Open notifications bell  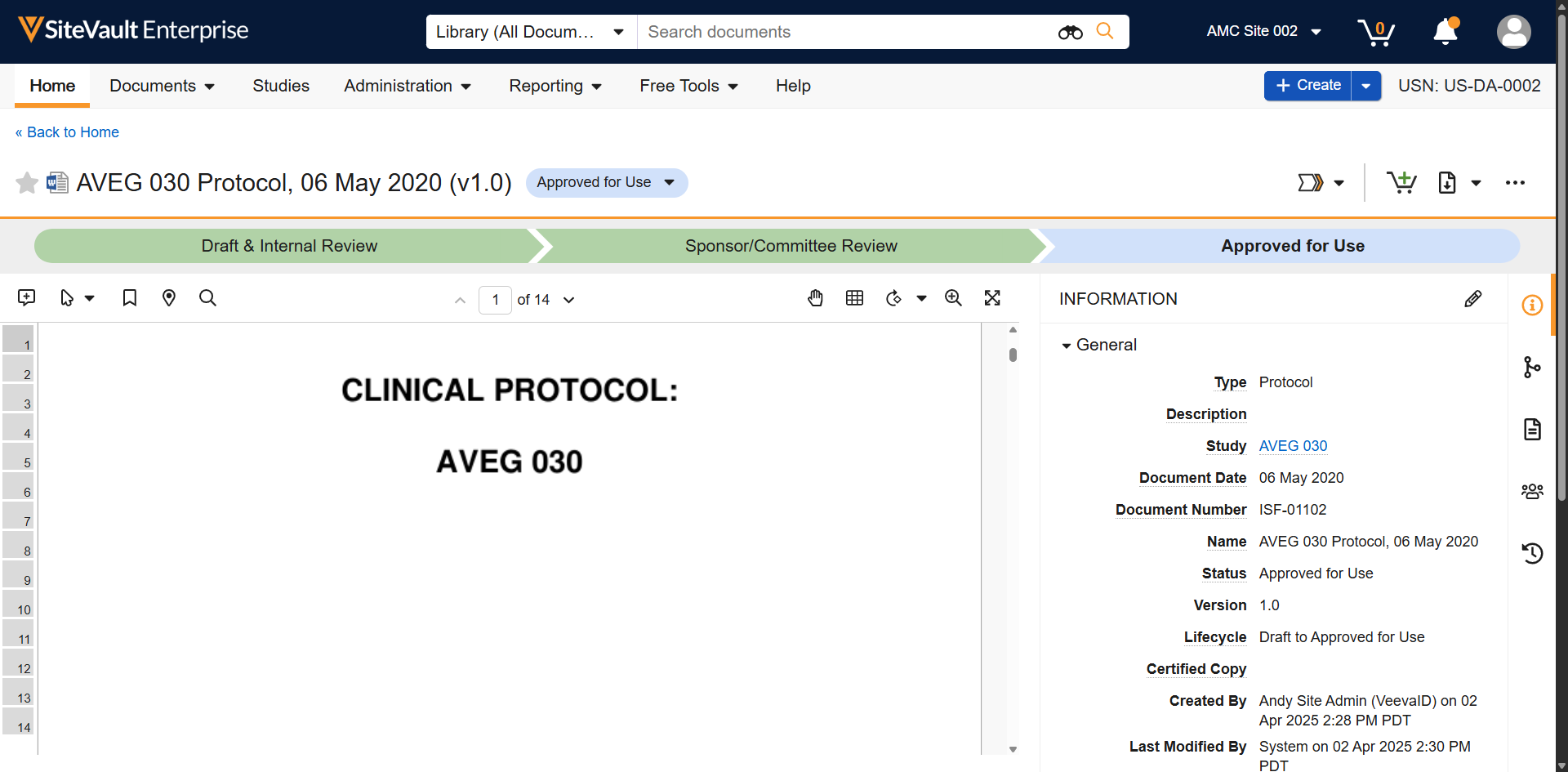(x=1445, y=31)
